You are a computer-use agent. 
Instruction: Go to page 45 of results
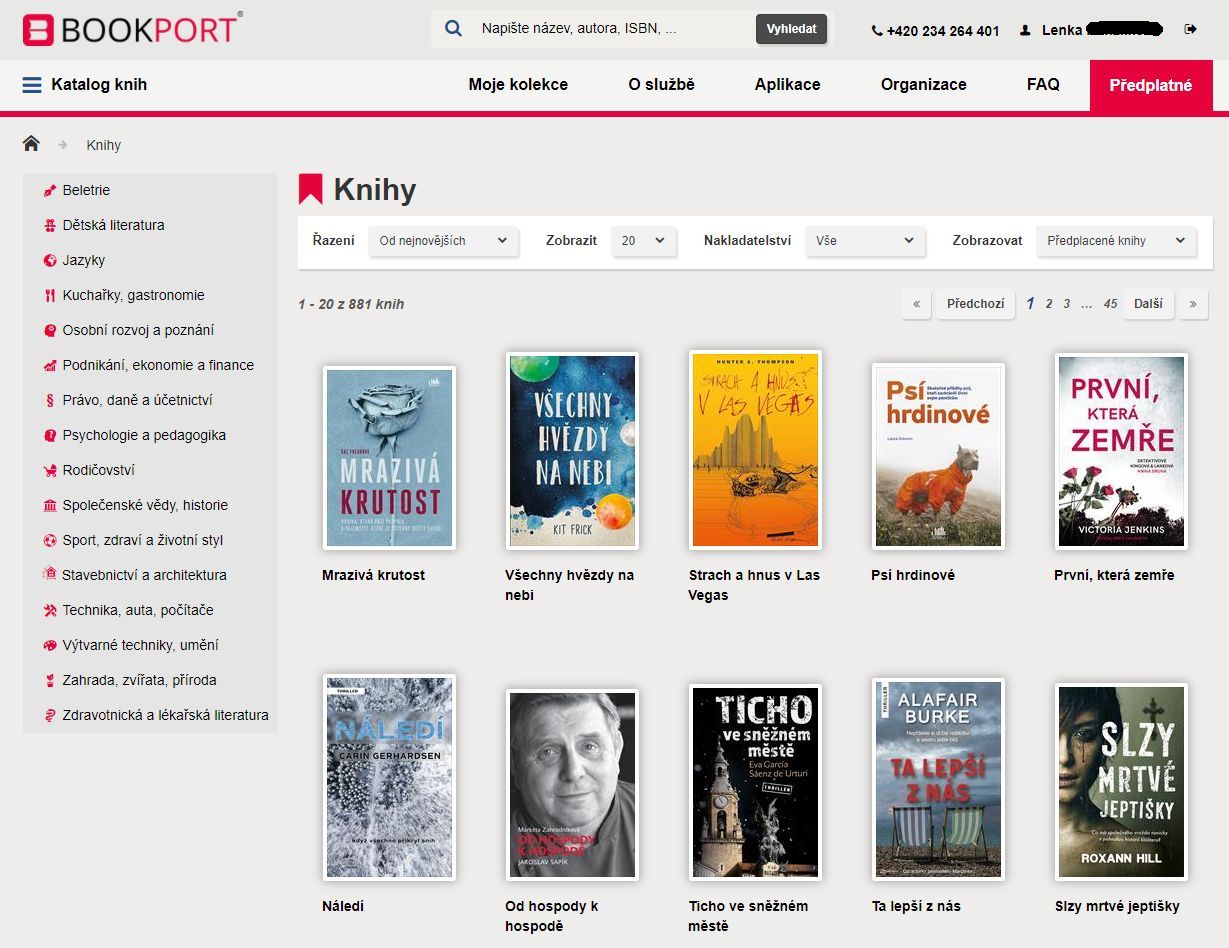(1110, 304)
